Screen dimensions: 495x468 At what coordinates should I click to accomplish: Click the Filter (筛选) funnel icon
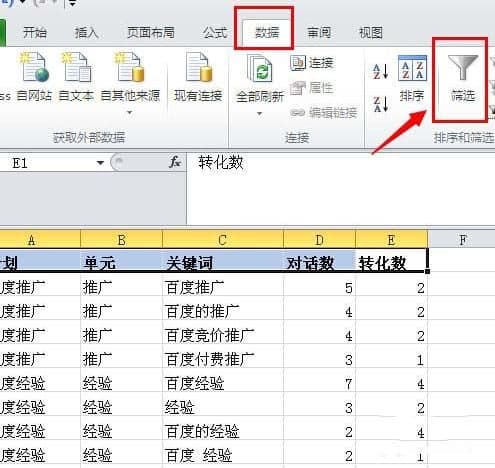click(x=463, y=68)
